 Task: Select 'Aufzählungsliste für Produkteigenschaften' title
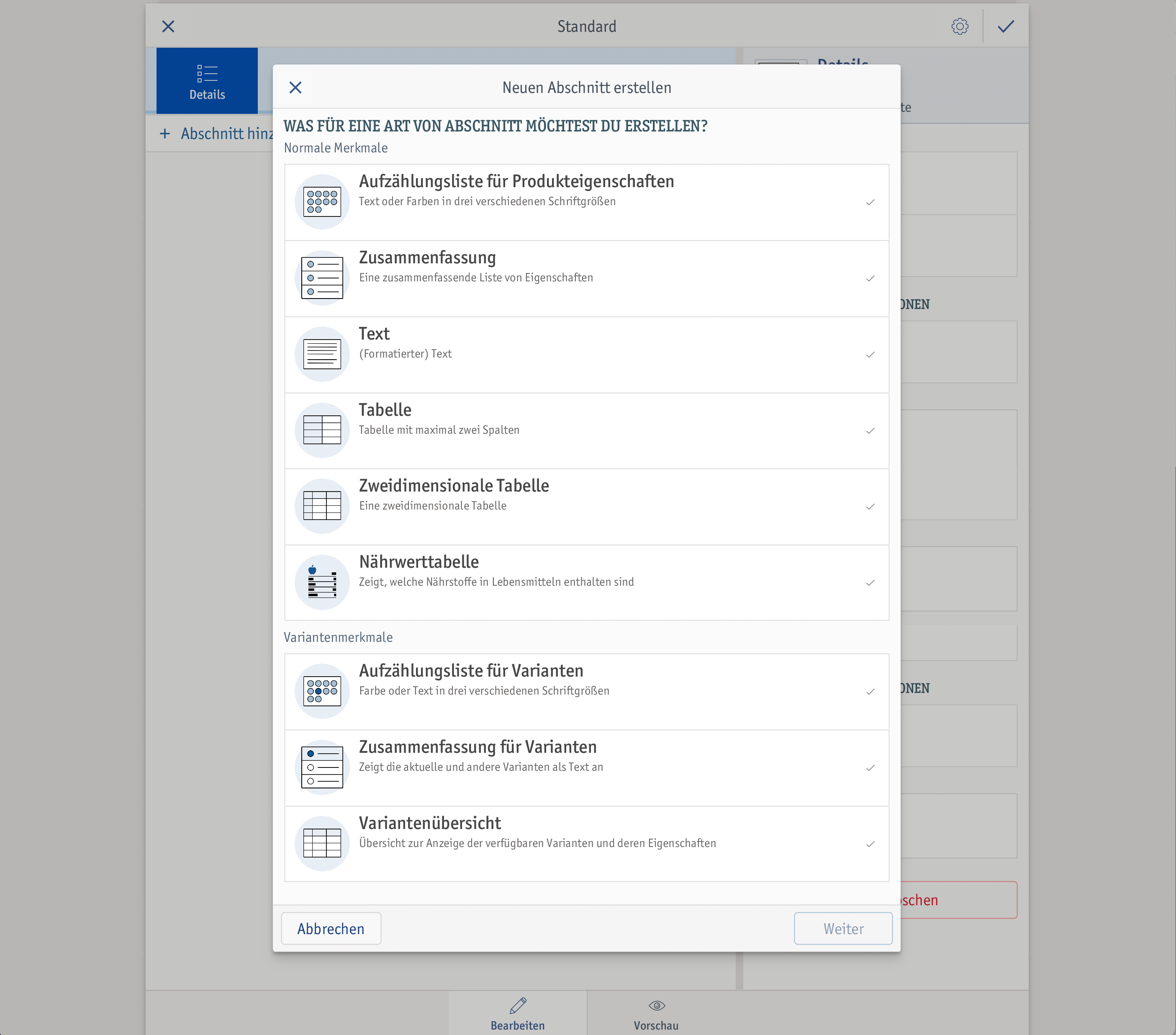[x=517, y=181]
